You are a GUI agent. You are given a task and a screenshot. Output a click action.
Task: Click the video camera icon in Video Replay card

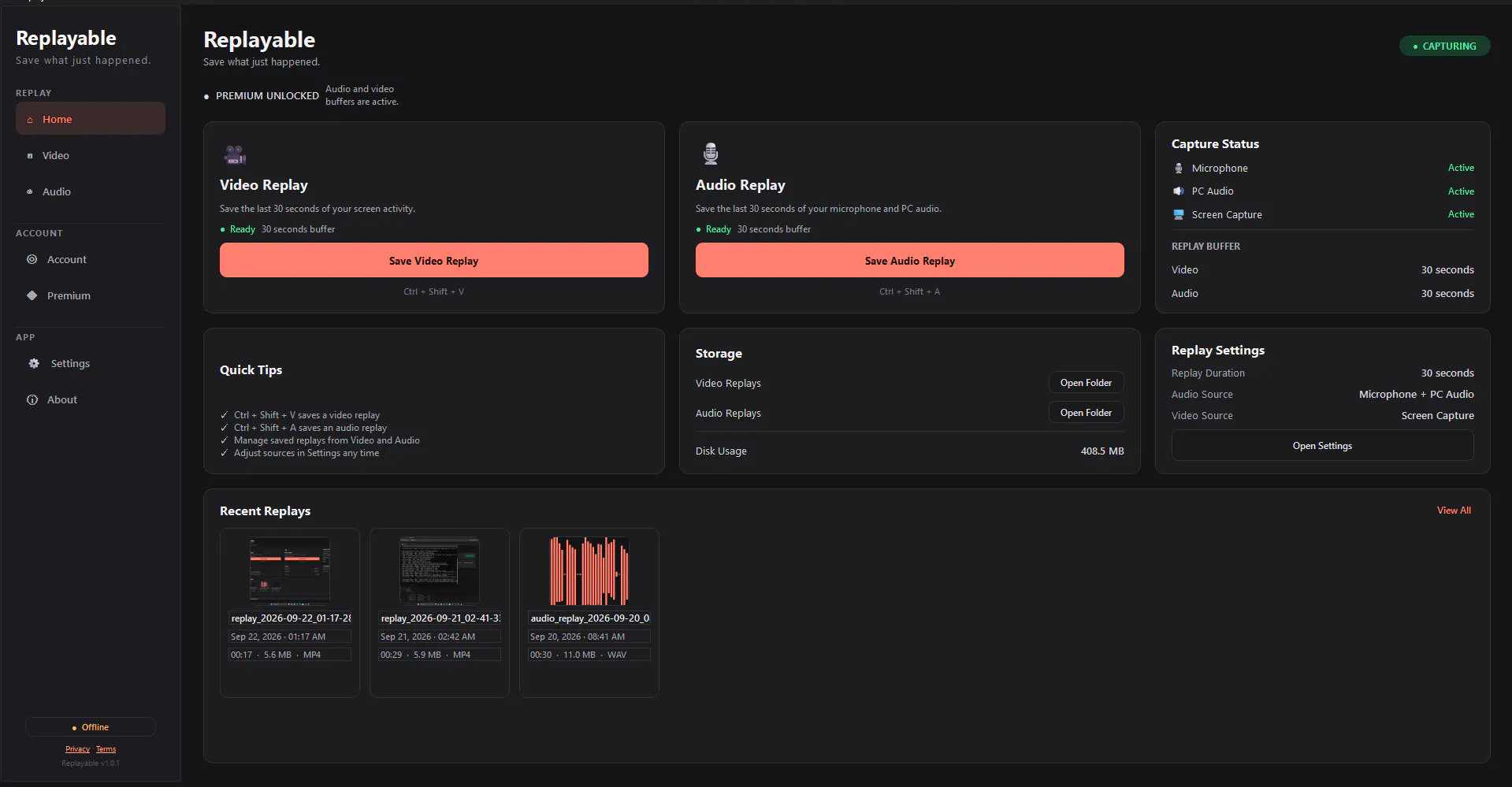(235, 154)
